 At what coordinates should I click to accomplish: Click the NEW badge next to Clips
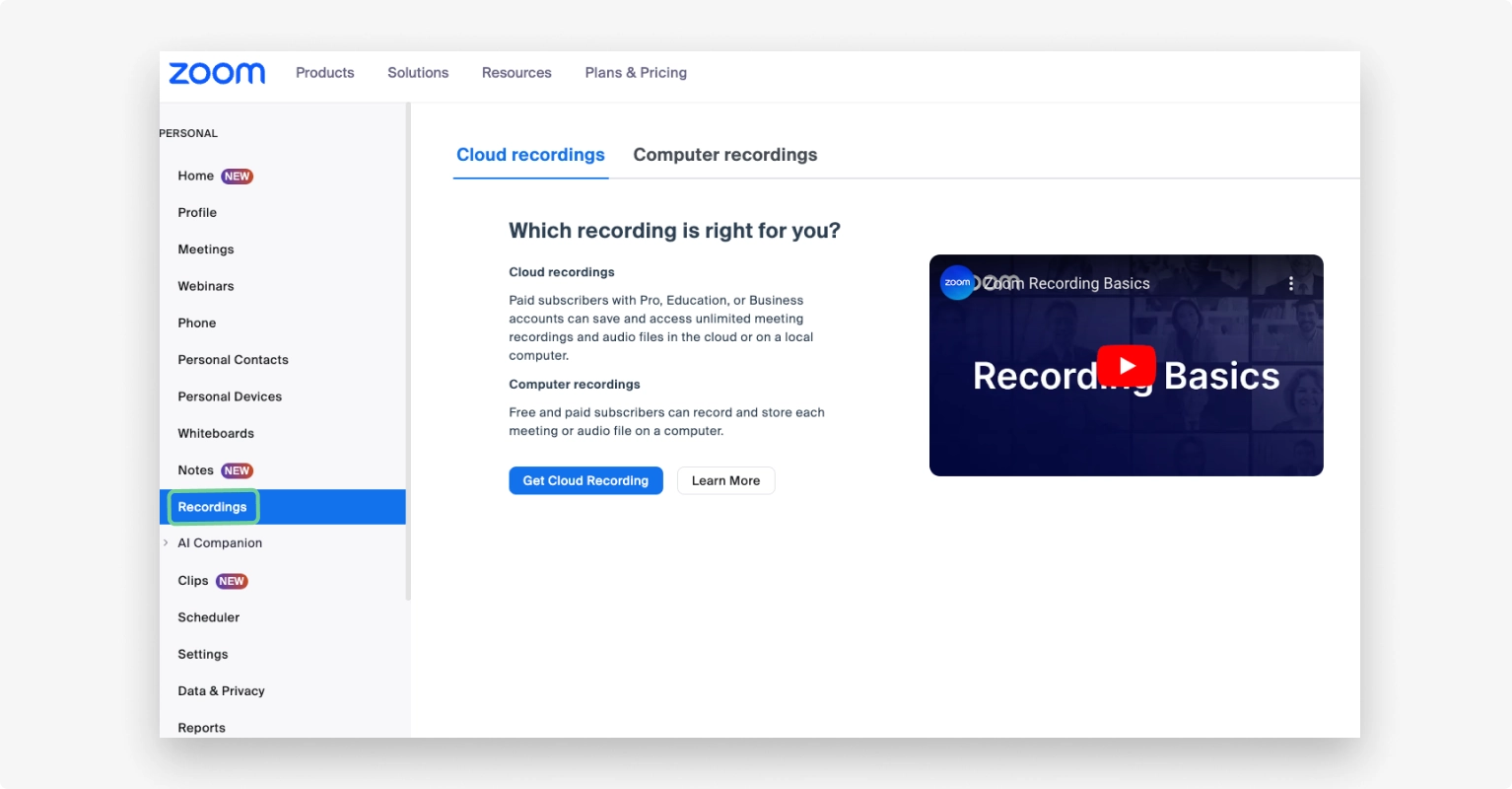click(x=232, y=581)
